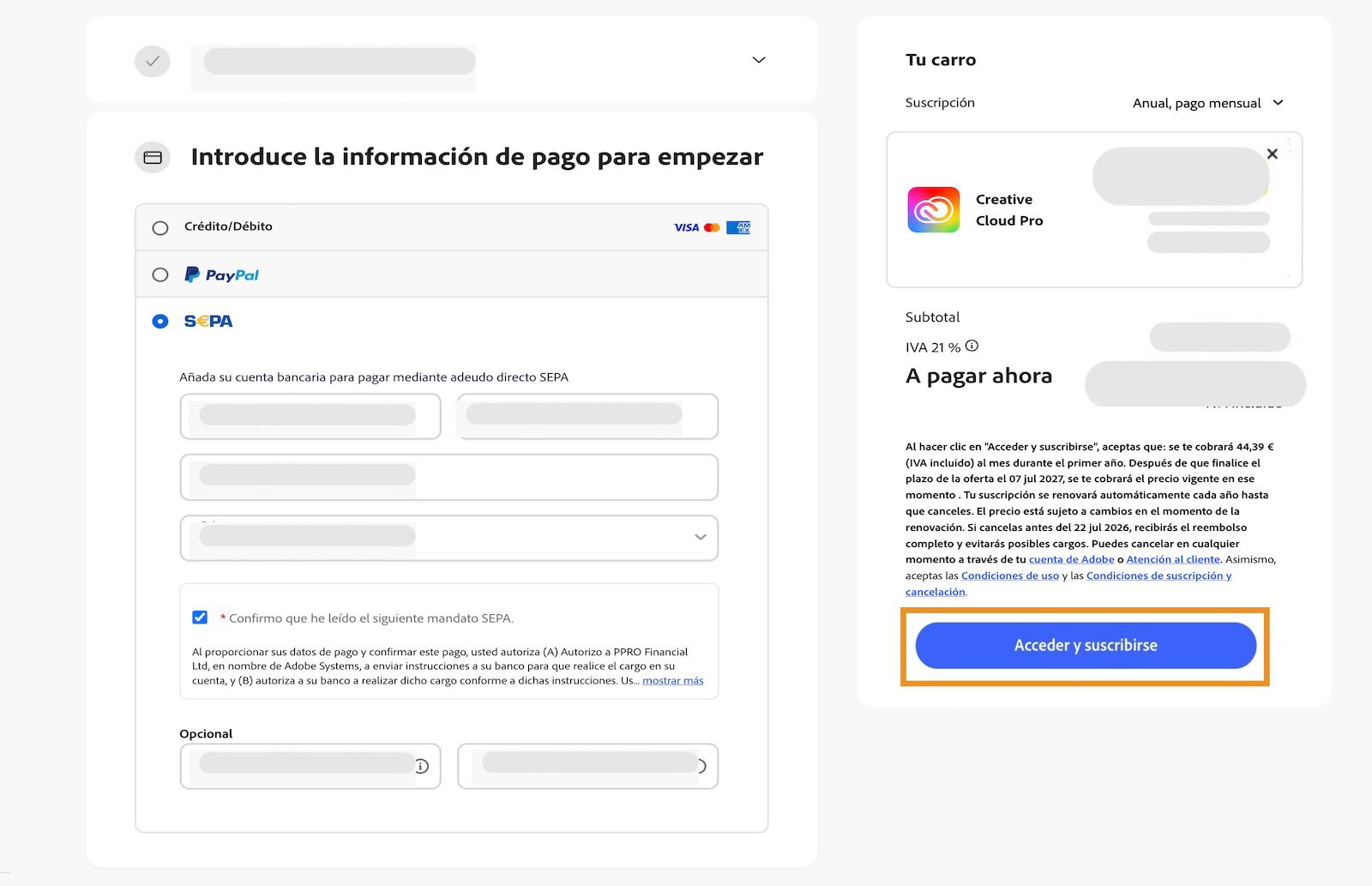
Task: Click the Añada su cuenta bancaria instruction text
Action: 374,377
